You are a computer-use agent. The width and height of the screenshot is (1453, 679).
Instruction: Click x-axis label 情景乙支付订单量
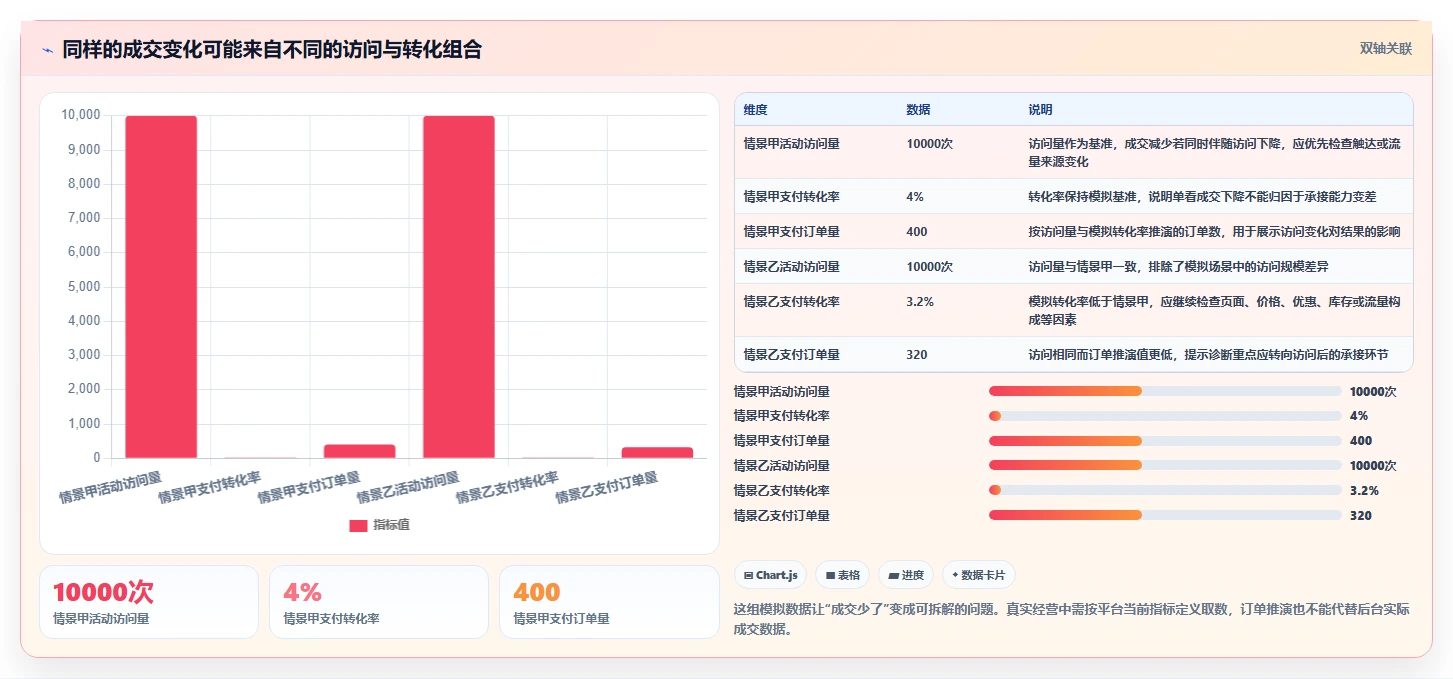tap(607, 487)
